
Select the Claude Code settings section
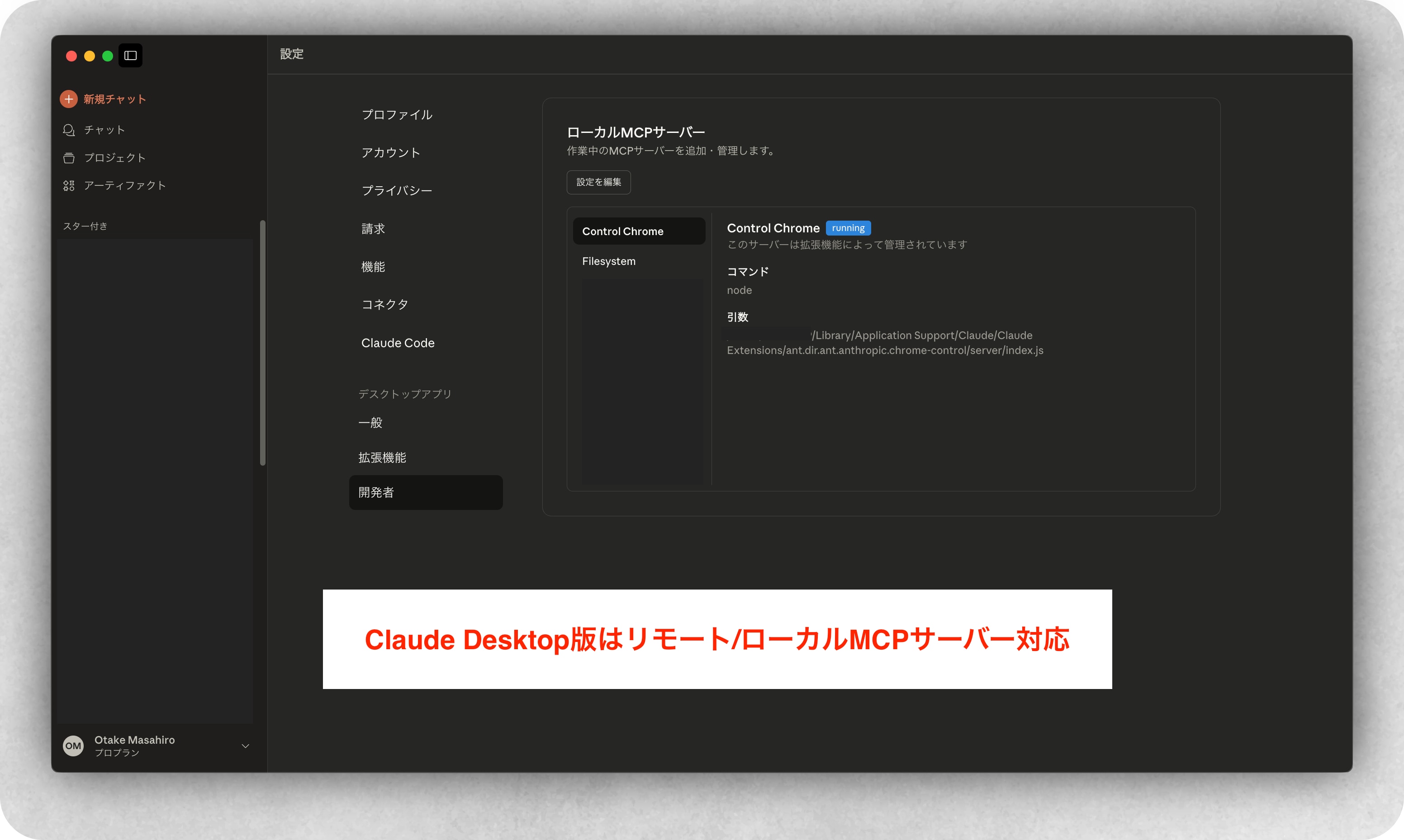(x=398, y=343)
